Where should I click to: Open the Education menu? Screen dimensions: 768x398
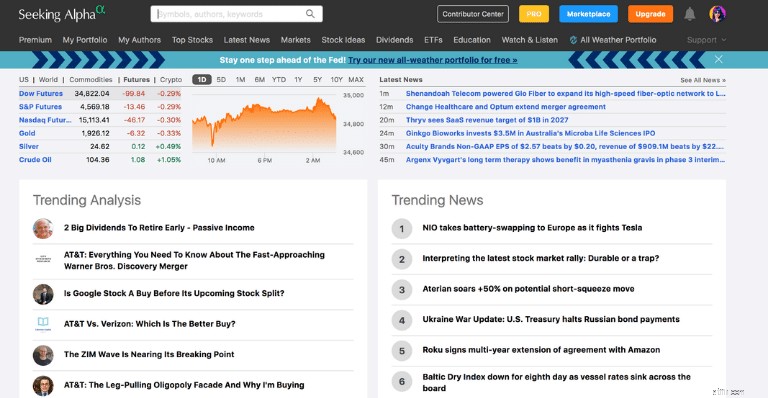click(472, 40)
